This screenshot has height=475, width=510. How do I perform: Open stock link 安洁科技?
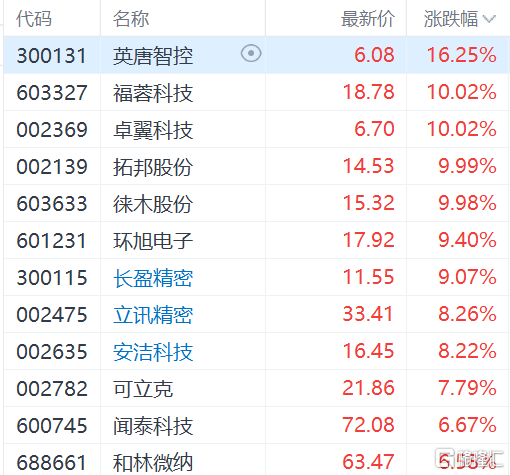pos(153,352)
